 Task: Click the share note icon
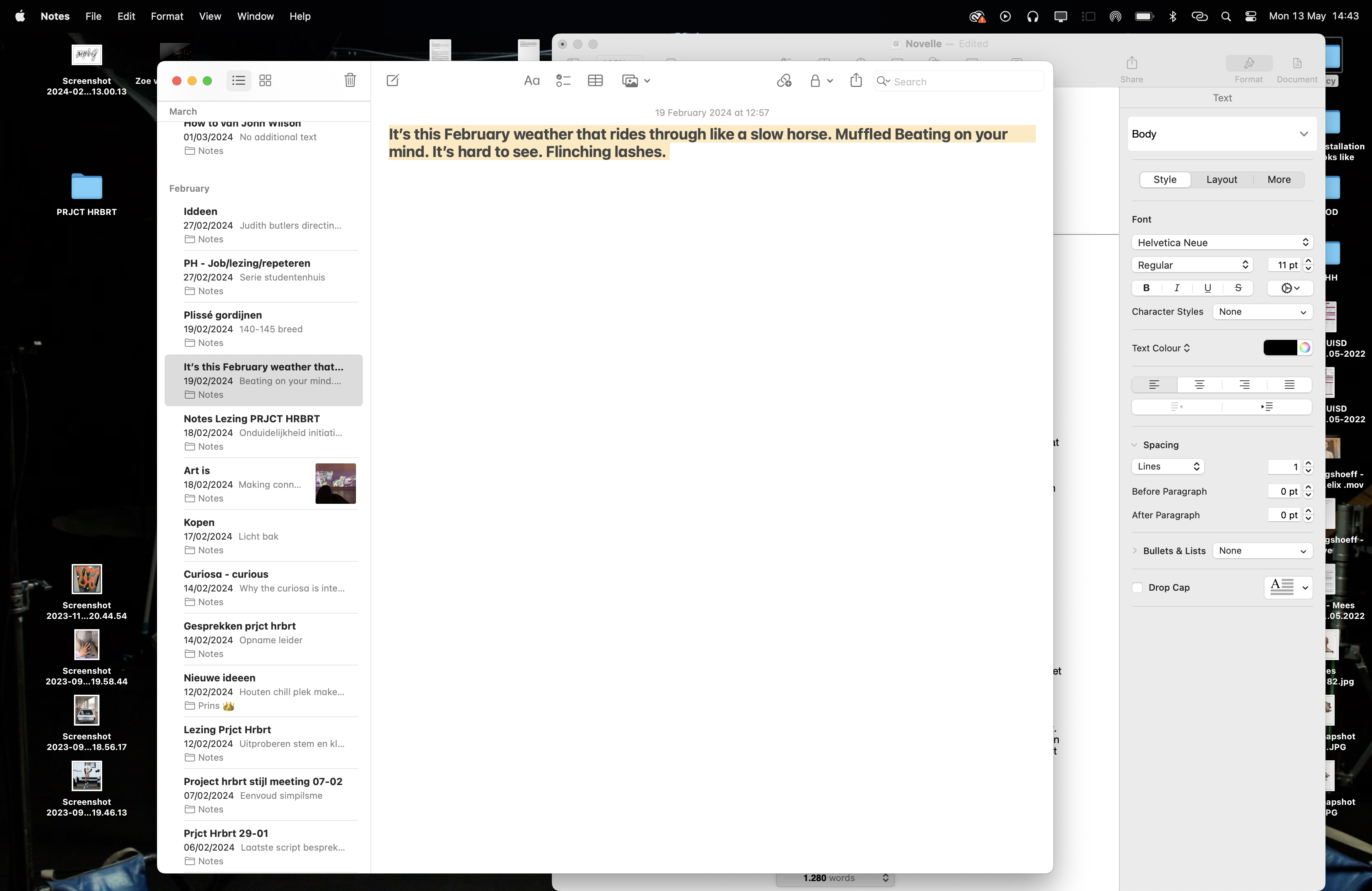click(856, 81)
